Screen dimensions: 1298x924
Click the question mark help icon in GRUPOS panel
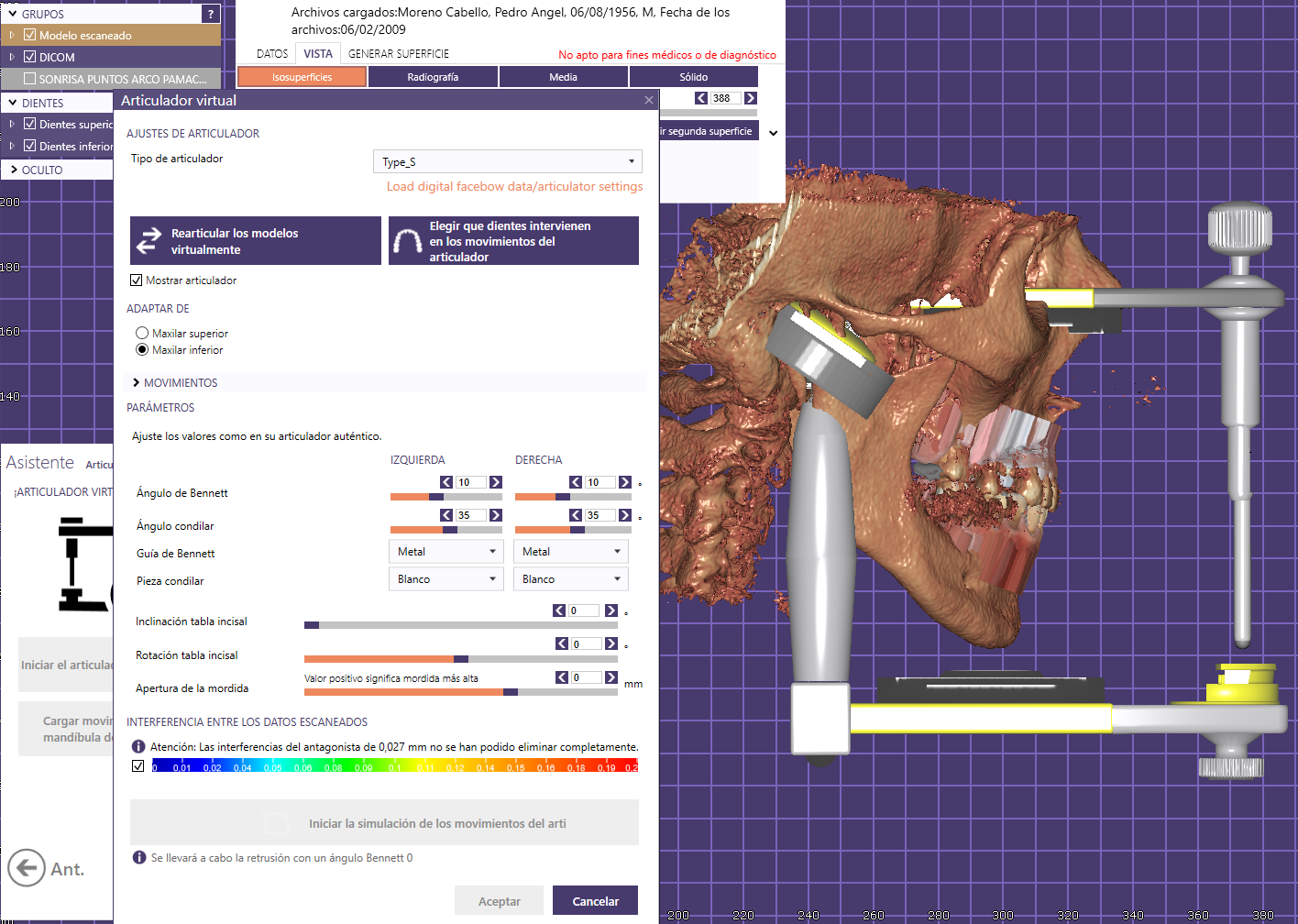pyautogui.click(x=212, y=14)
